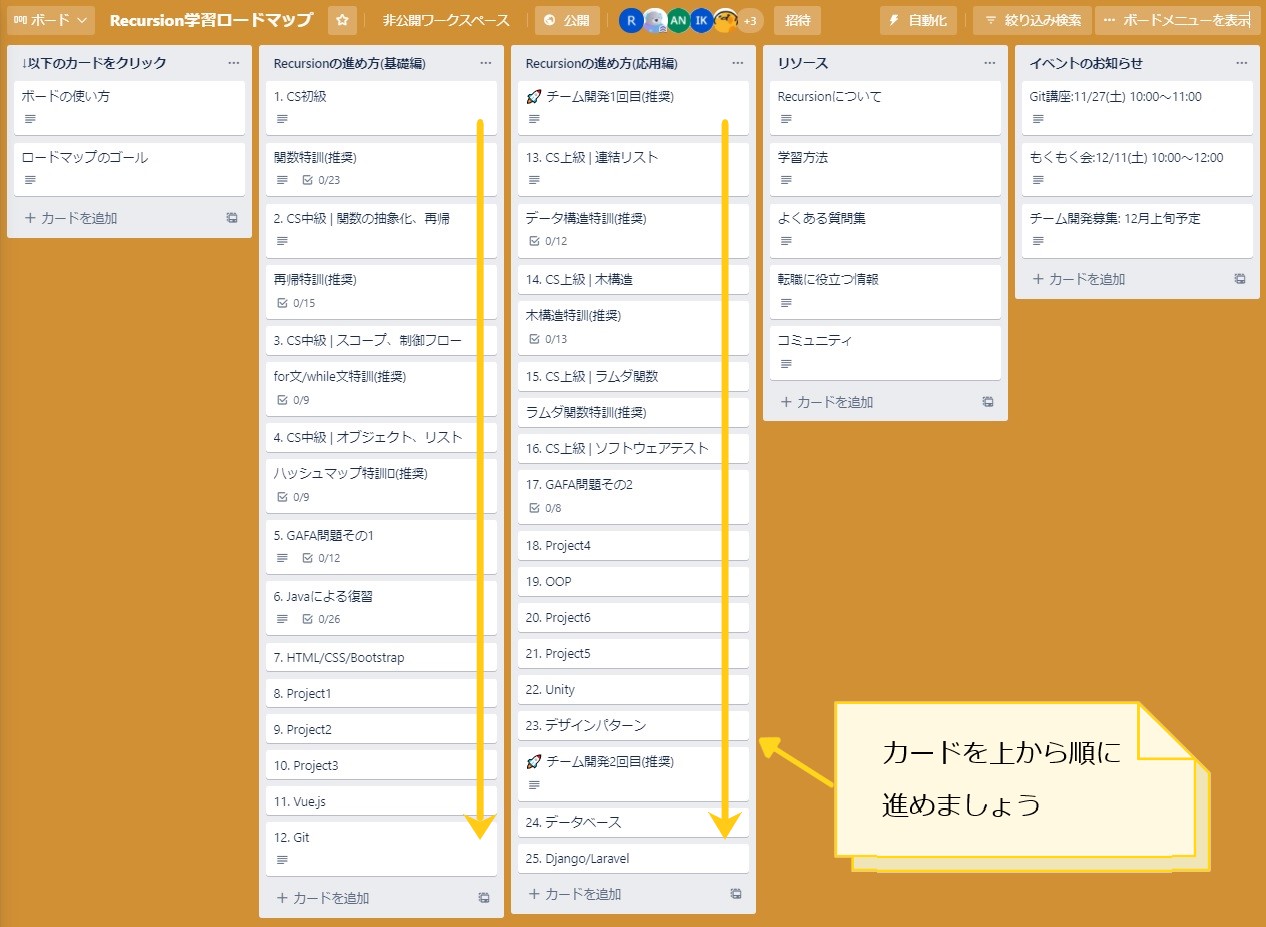Image resolution: width=1266 pixels, height=927 pixels.
Task: Click description icon on ボードの使い方 card
Action: (x=30, y=119)
